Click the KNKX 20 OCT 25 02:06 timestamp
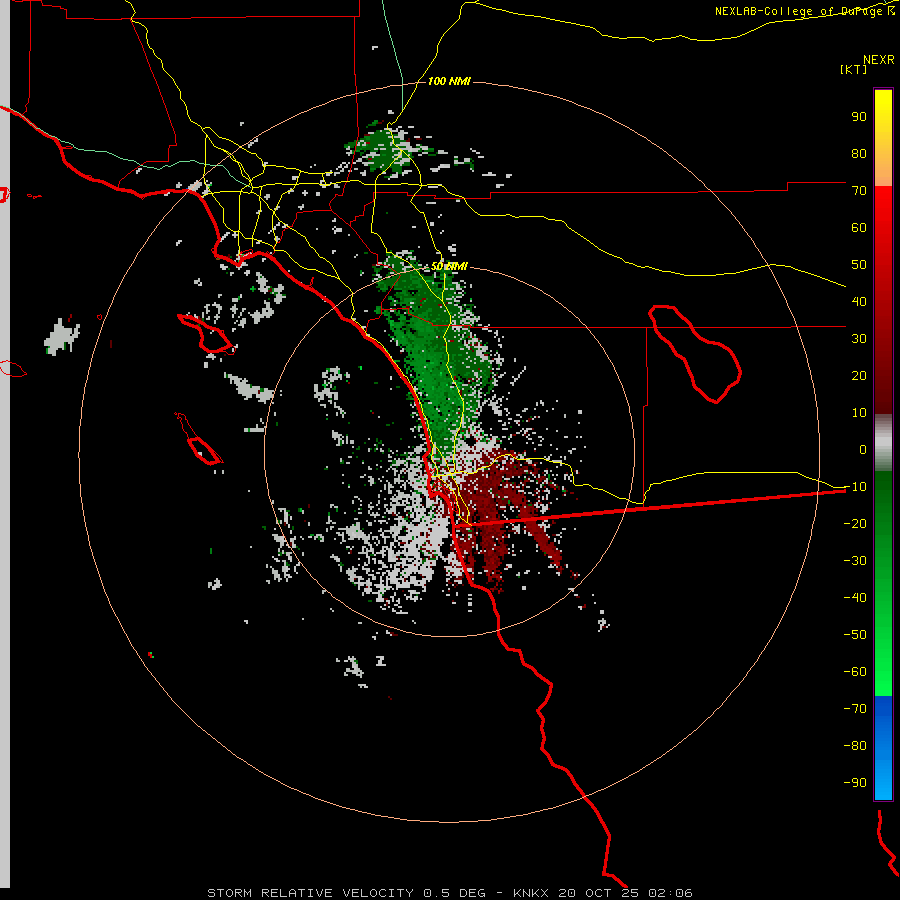This screenshot has height=900, width=900. (x=603, y=893)
